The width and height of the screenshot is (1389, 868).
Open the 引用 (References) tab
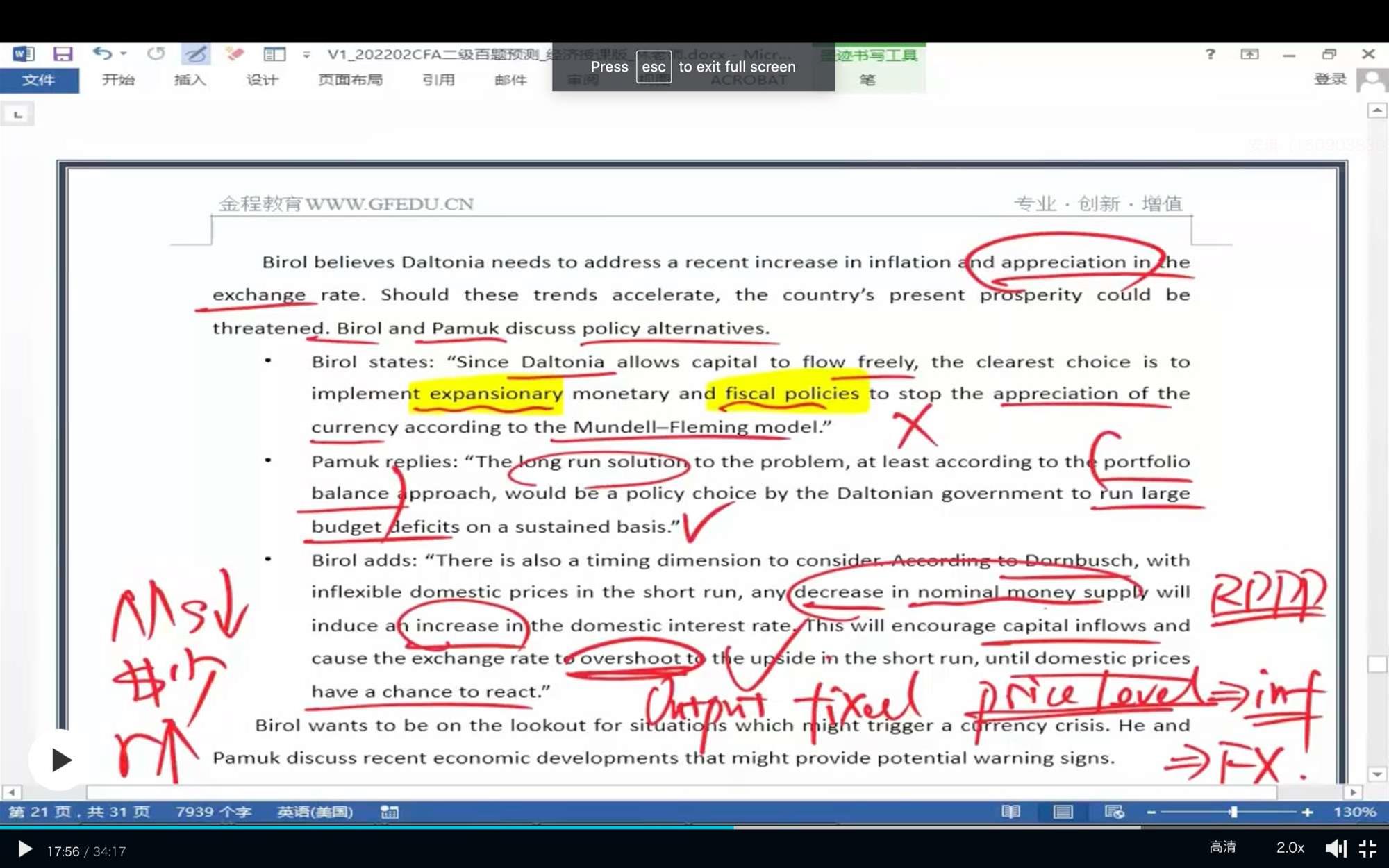tap(438, 81)
